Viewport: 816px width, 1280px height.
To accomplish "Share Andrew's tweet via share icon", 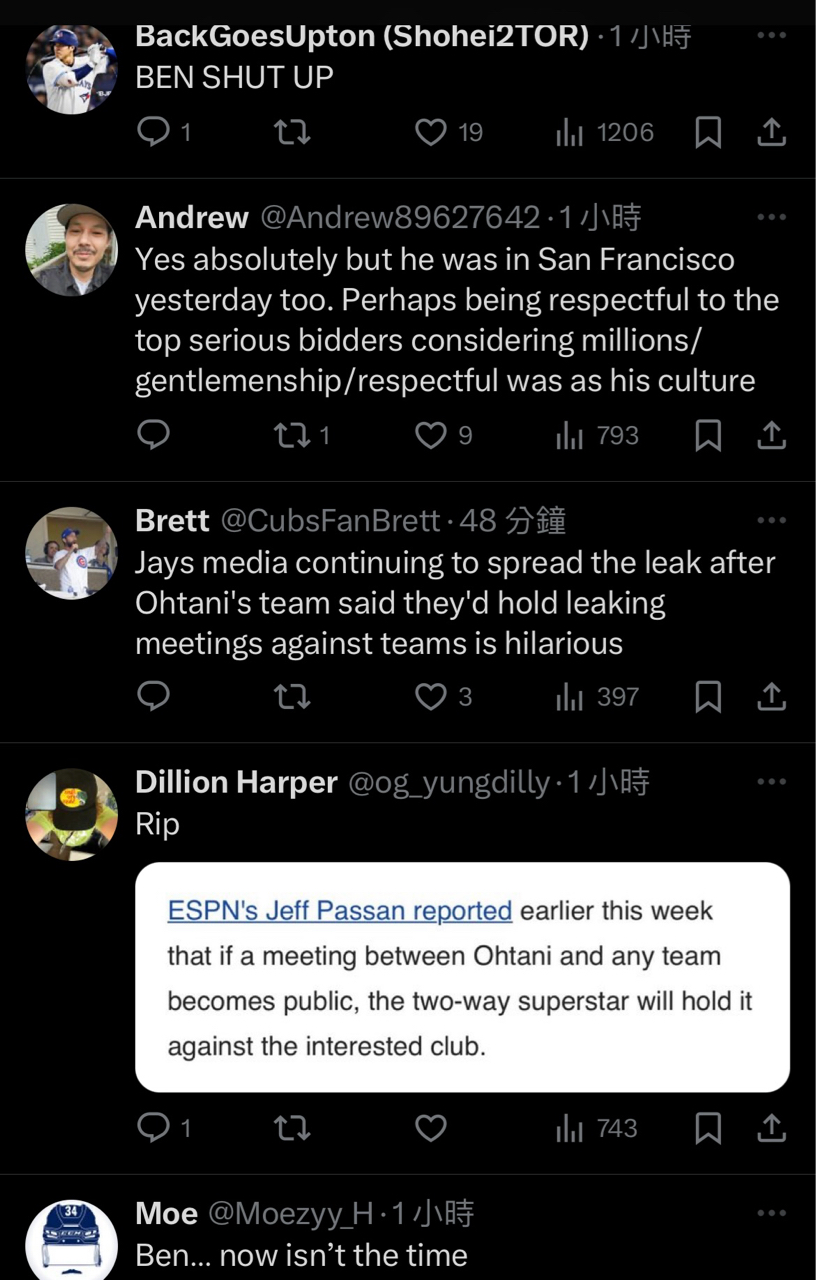I will pyautogui.click(x=771, y=436).
